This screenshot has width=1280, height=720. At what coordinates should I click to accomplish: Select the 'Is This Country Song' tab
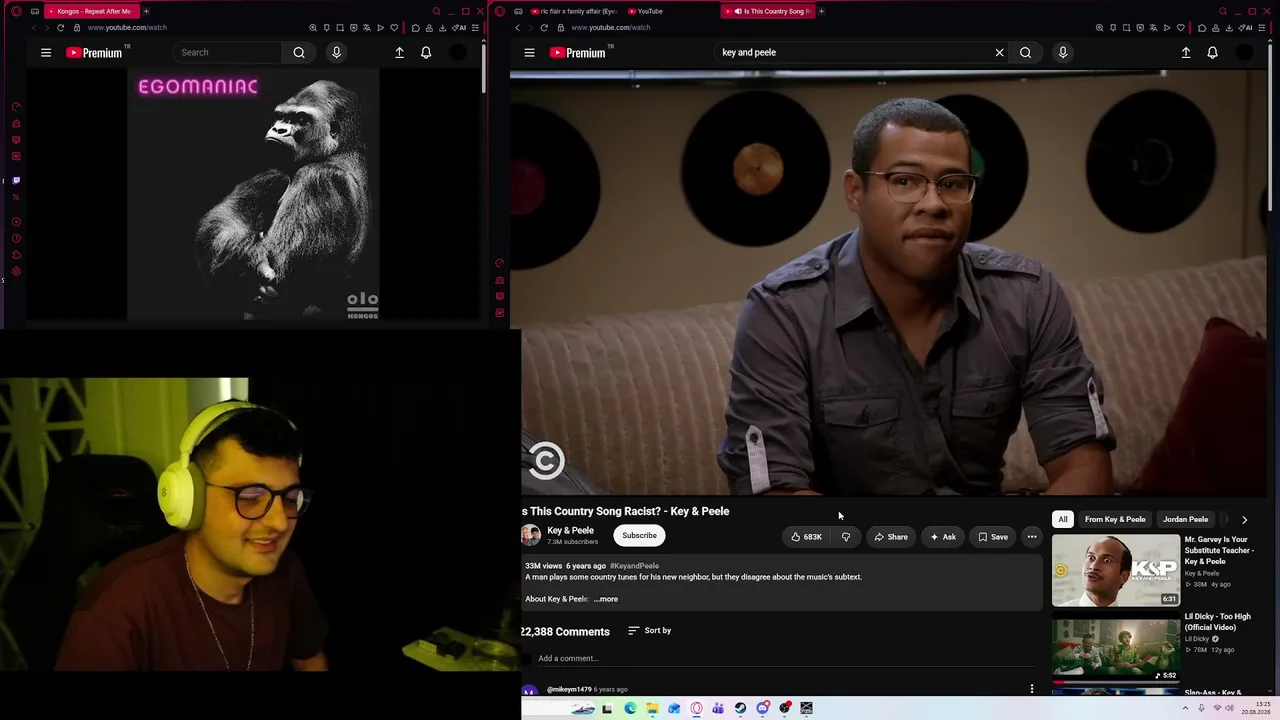click(x=767, y=11)
